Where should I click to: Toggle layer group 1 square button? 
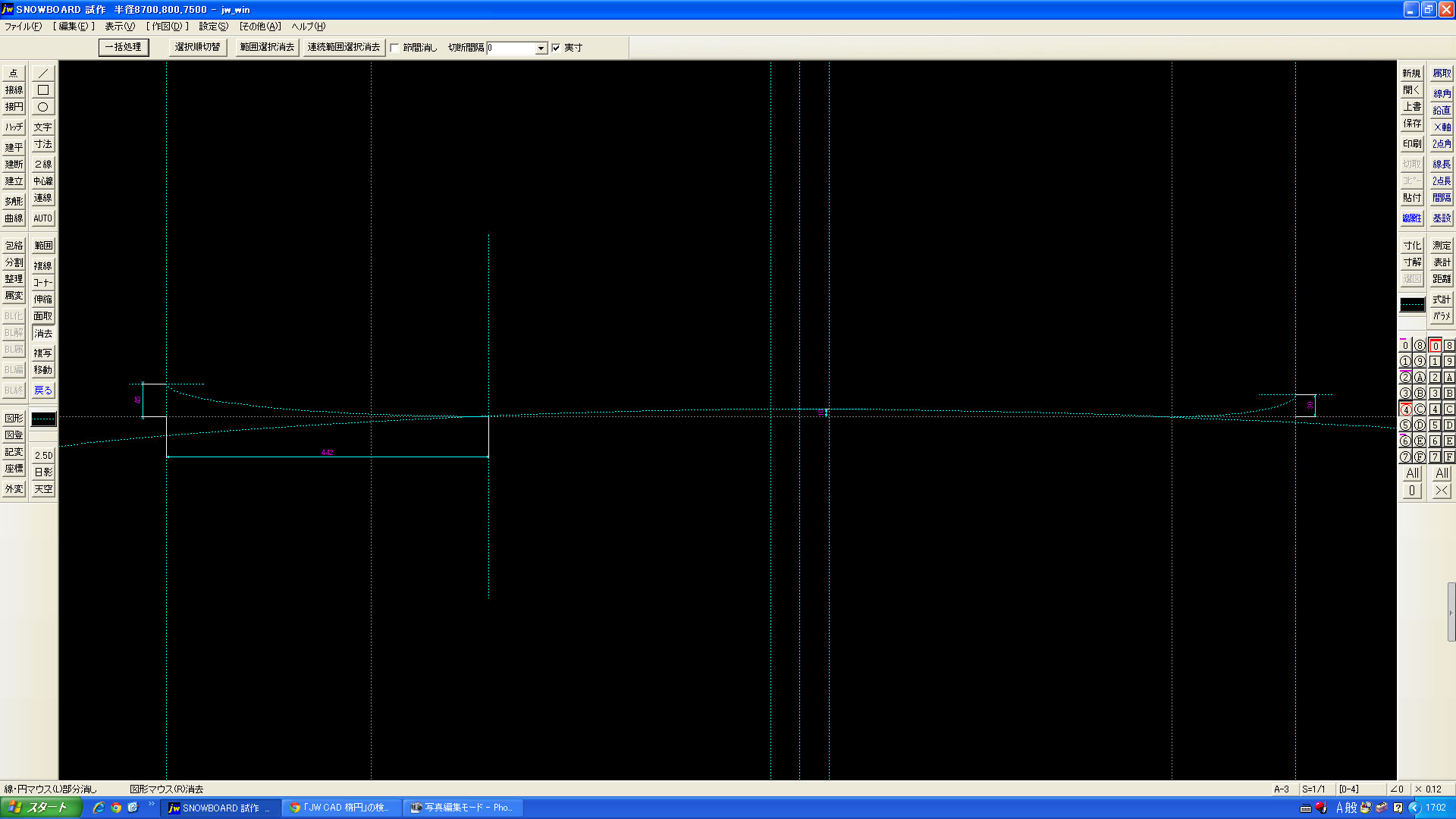tap(1435, 362)
